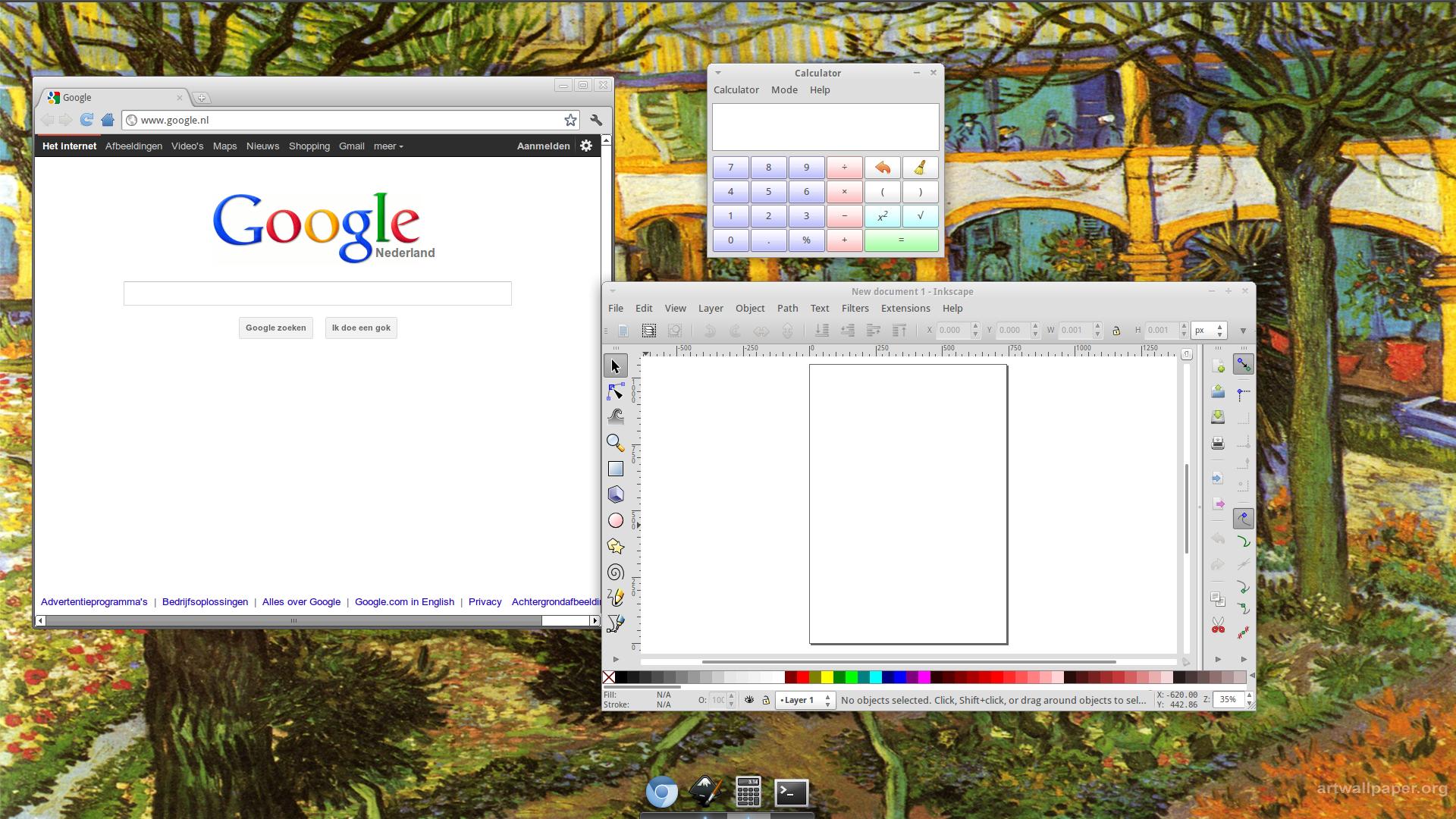Image resolution: width=1456 pixels, height=819 pixels.
Task: Open Calculator from the dock
Action: 748,792
